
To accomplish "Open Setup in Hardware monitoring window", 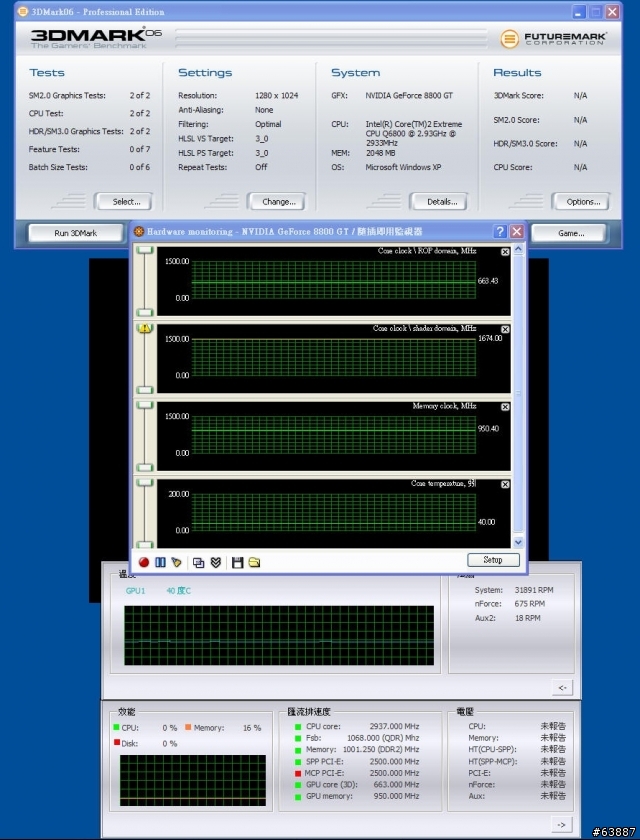I will pos(493,560).
